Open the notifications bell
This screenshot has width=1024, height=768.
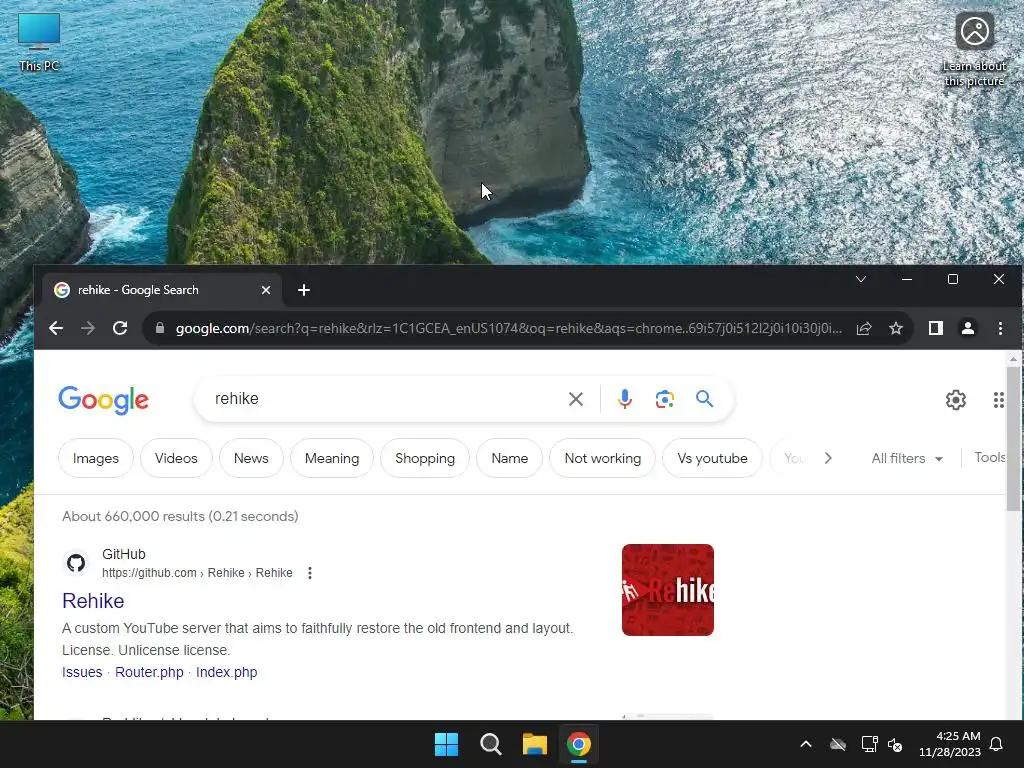pyautogui.click(x=997, y=744)
